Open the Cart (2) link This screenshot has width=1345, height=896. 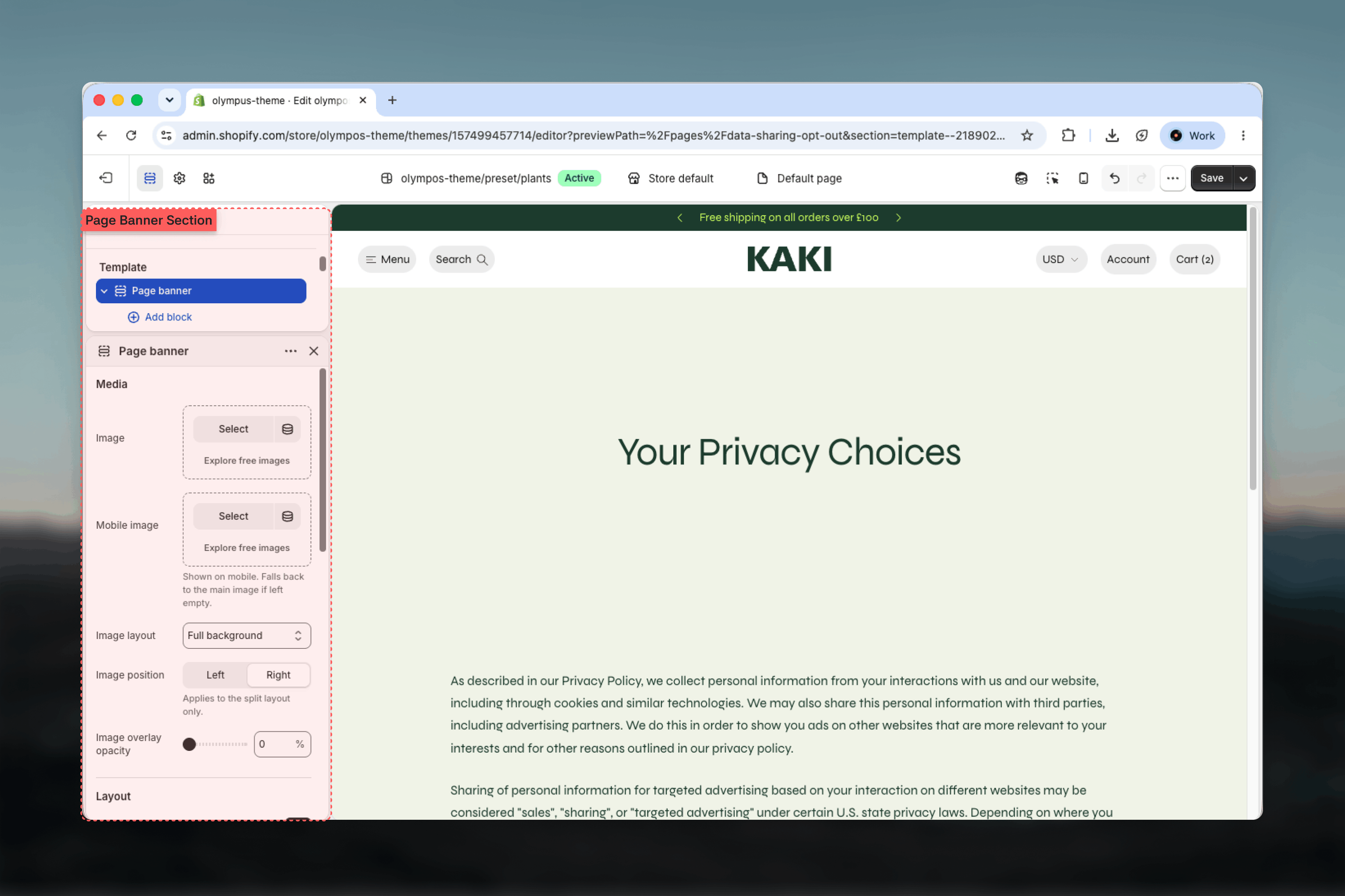point(1195,259)
